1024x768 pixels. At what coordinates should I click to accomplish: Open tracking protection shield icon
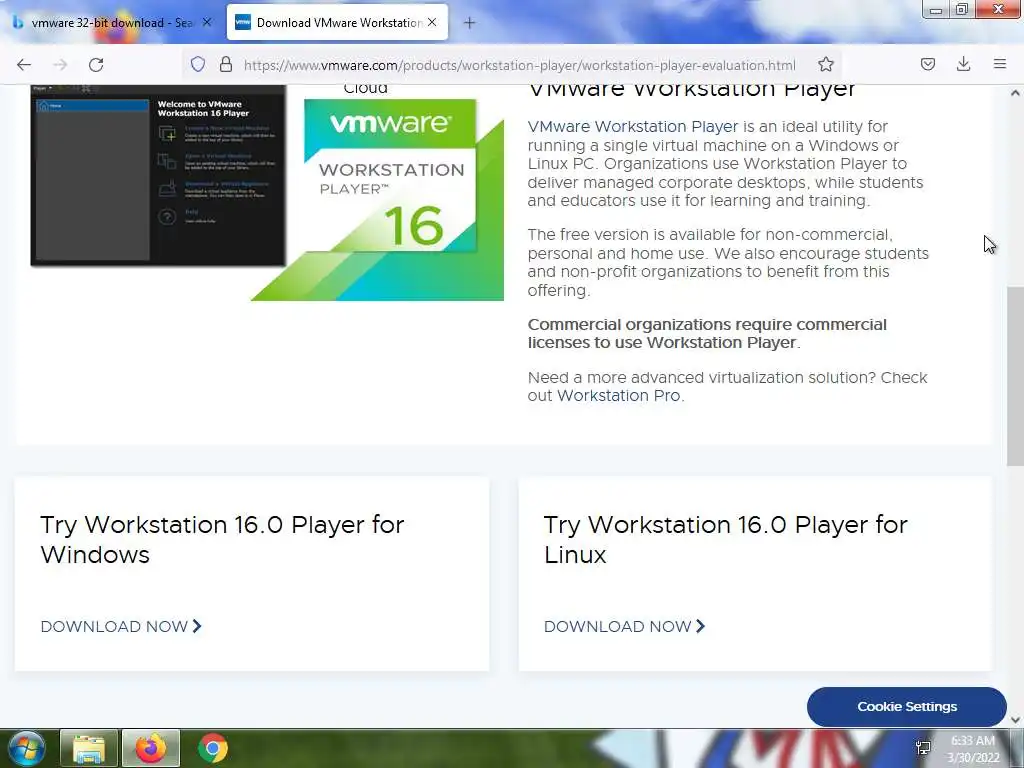(x=198, y=64)
